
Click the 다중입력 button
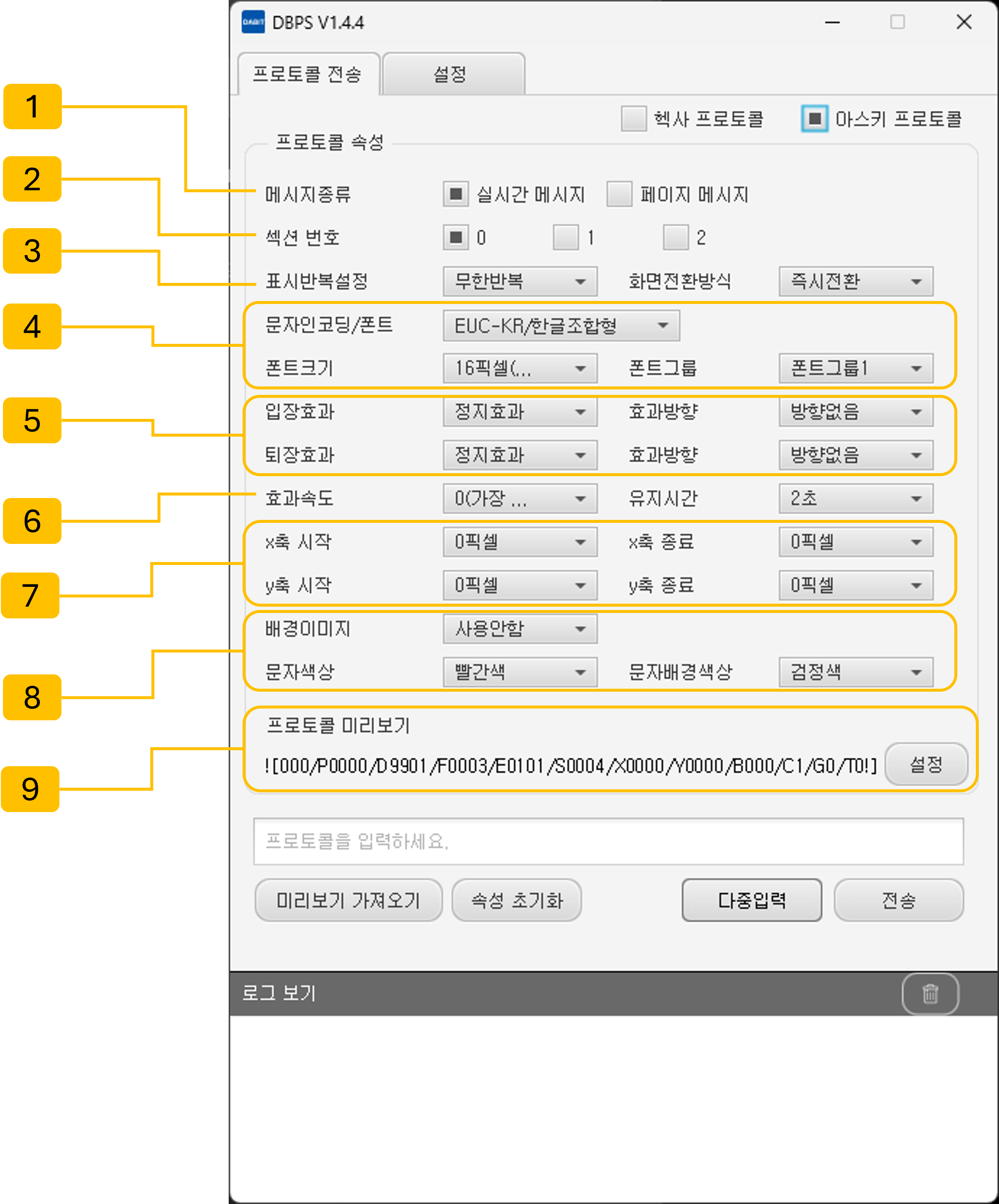click(751, 900)
